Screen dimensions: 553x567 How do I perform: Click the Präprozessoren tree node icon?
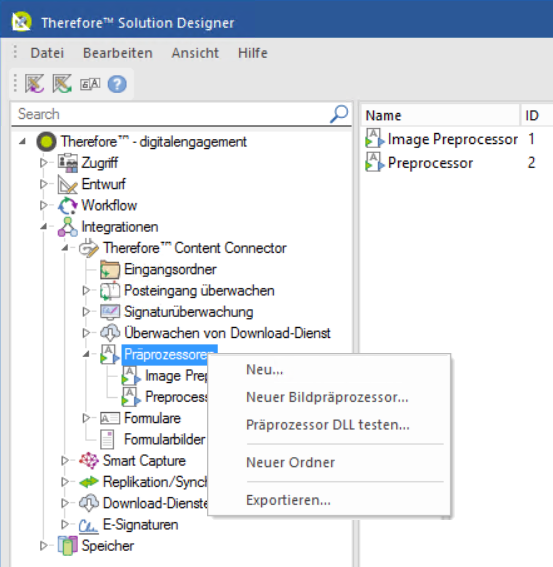(110, 354)
